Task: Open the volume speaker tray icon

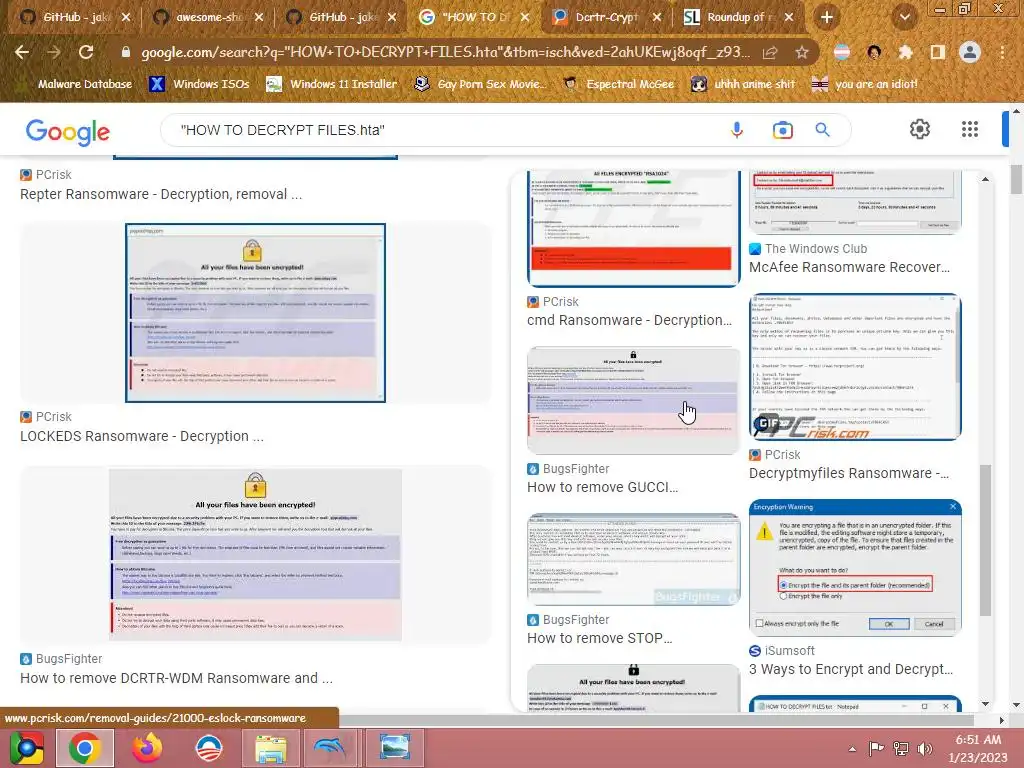Action: point(924,749)
